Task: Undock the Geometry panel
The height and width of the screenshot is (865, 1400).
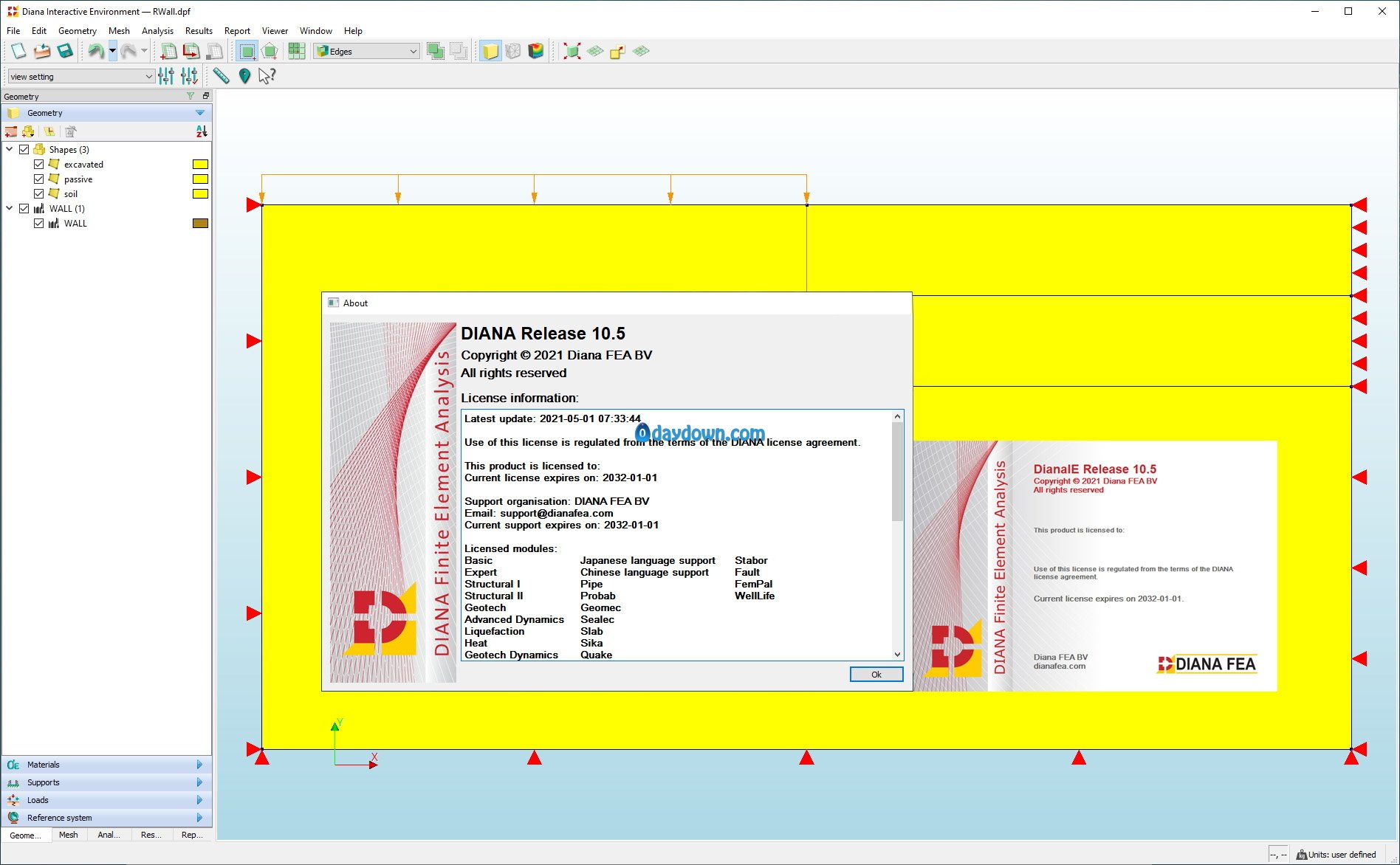Action: point(206,96)
